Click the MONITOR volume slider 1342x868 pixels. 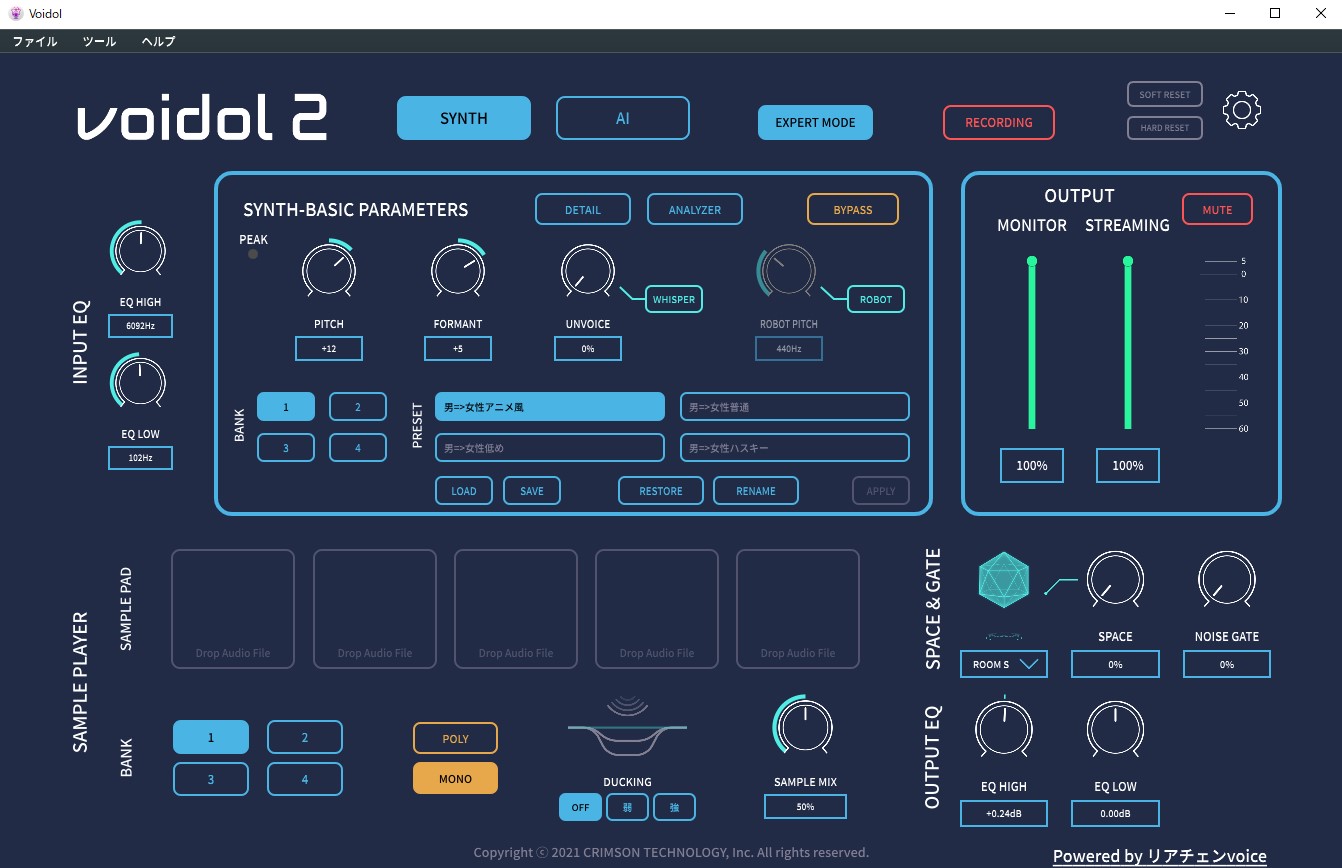click(1032, 345)
